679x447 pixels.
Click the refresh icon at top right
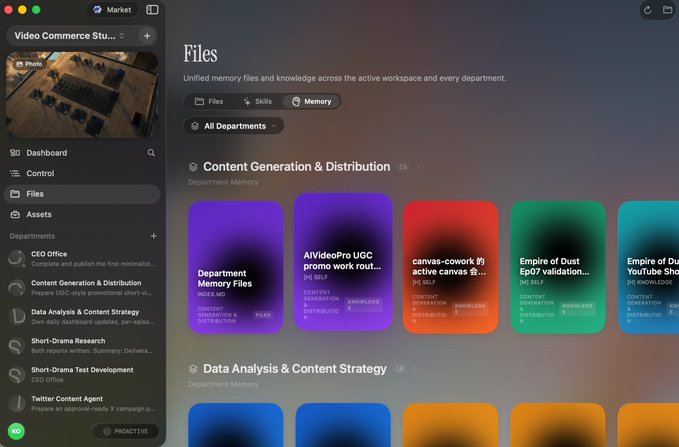point(647,10)
